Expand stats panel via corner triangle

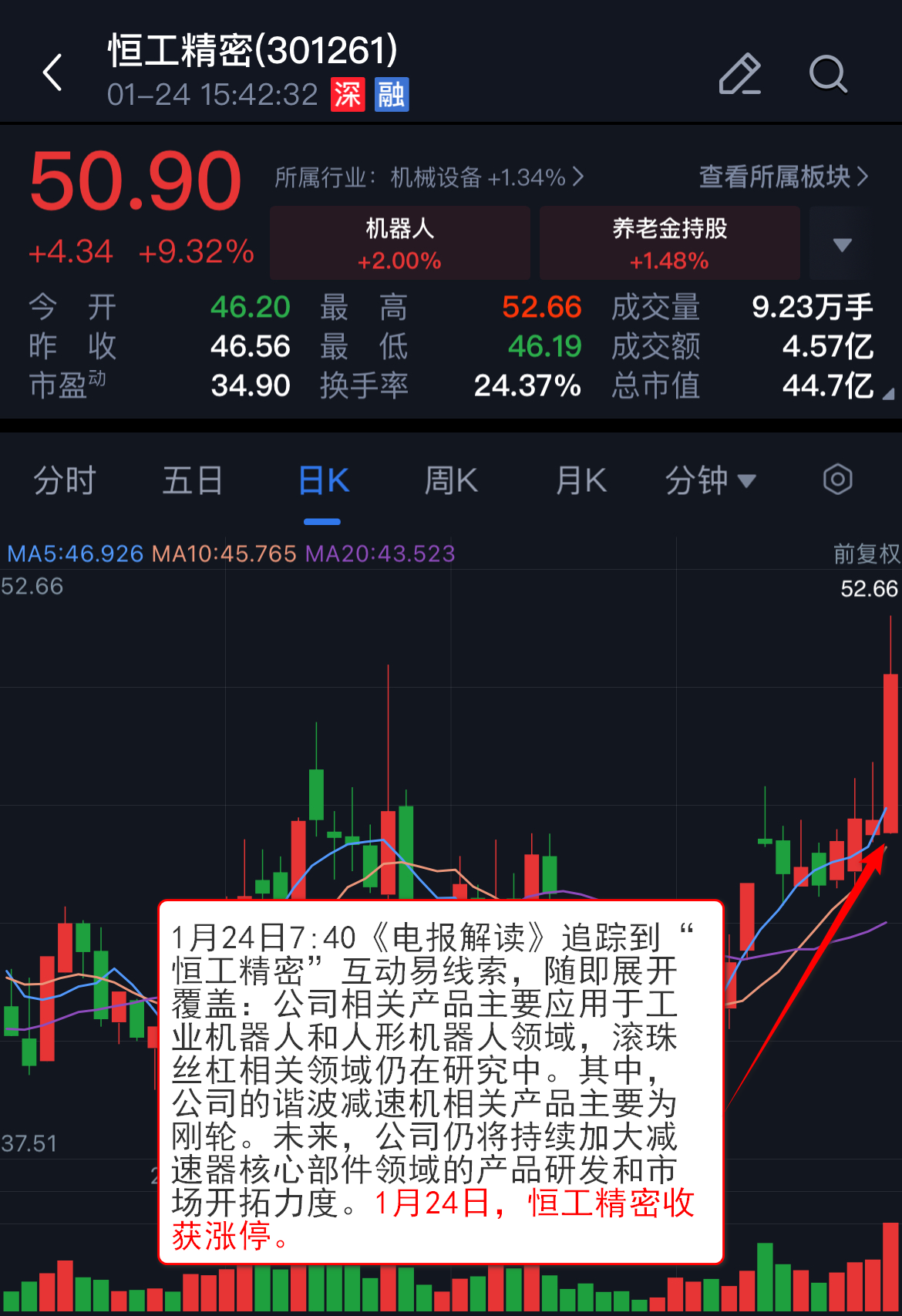(887, 393)
